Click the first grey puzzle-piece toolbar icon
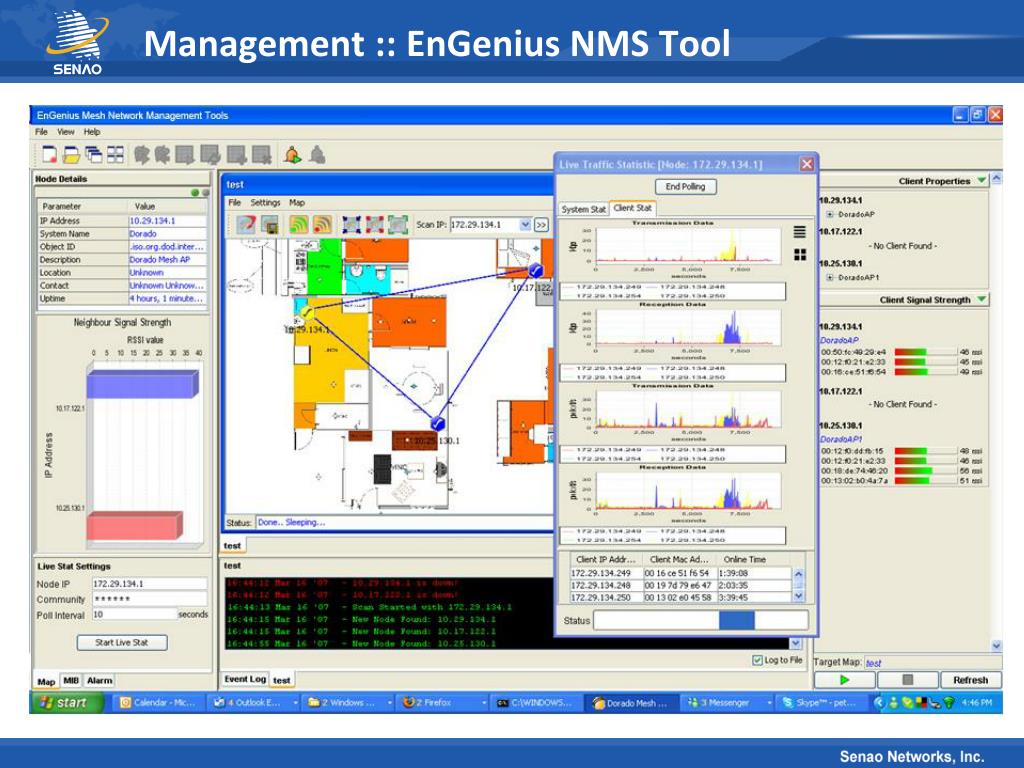 click(142, 155)
